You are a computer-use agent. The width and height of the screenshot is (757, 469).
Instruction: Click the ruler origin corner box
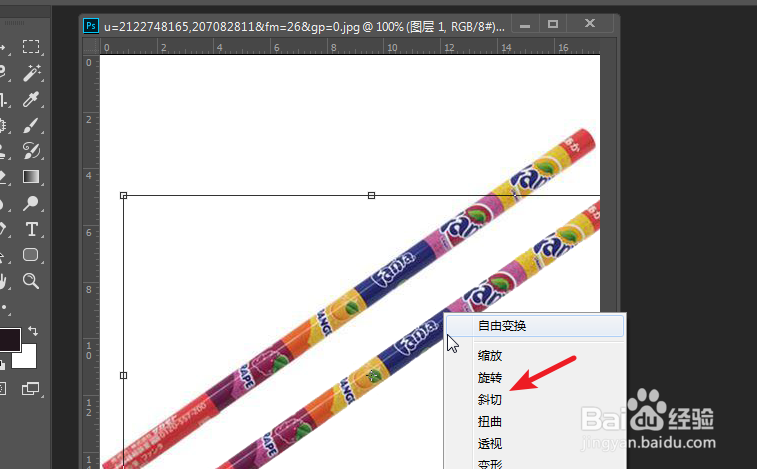pyautogui.click(x=90, y=46)
